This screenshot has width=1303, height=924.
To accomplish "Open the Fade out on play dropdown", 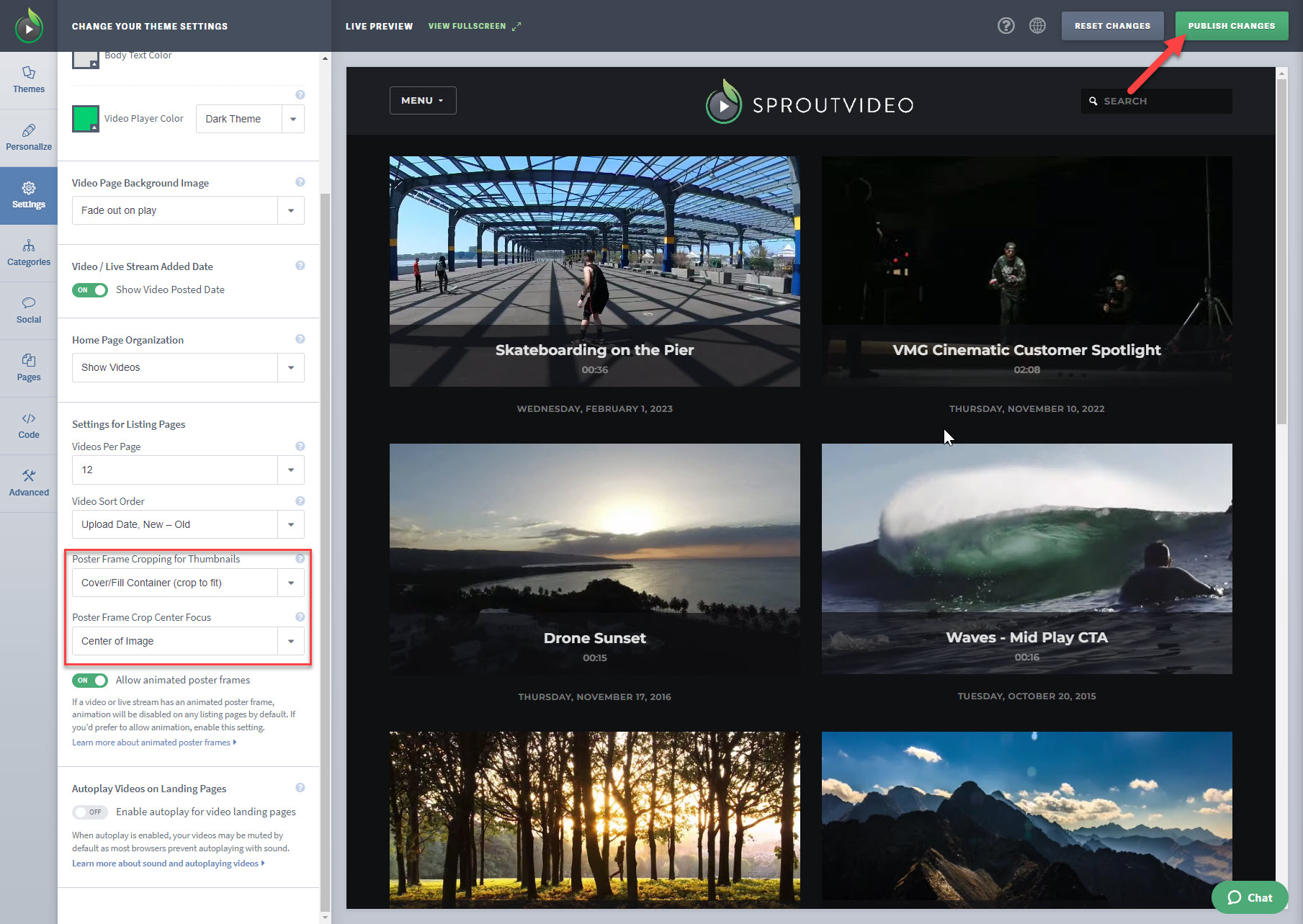I will [x=188, y=210].
